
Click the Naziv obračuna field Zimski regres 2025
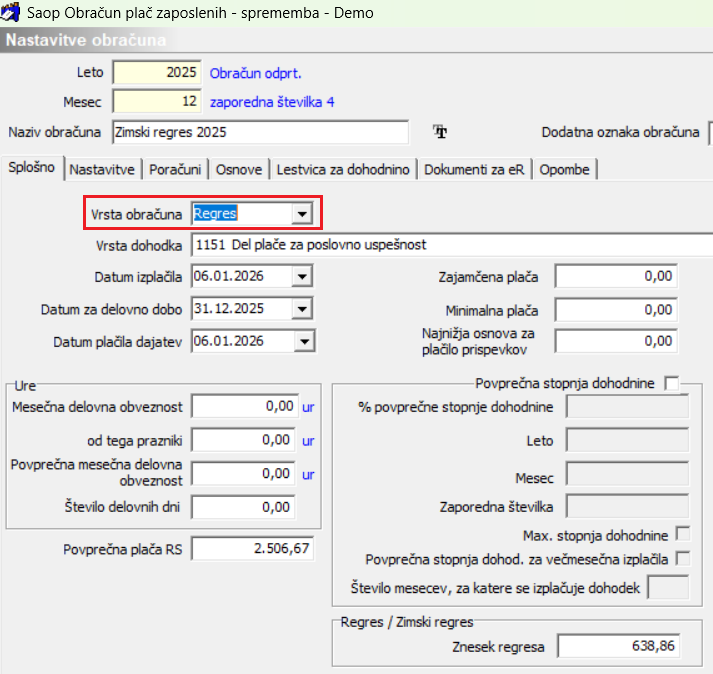(x=261, y=132)
